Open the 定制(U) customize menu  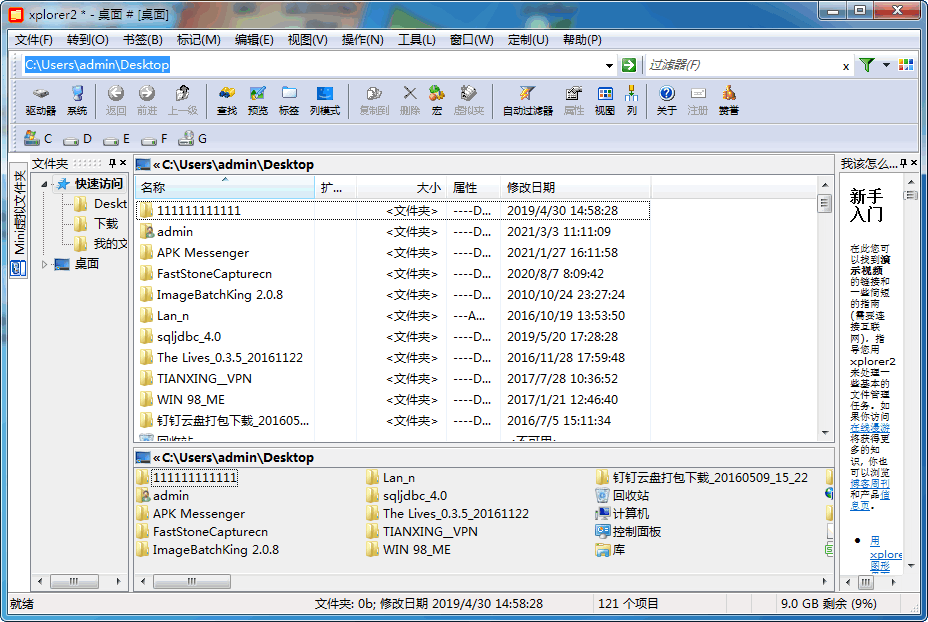528,40
